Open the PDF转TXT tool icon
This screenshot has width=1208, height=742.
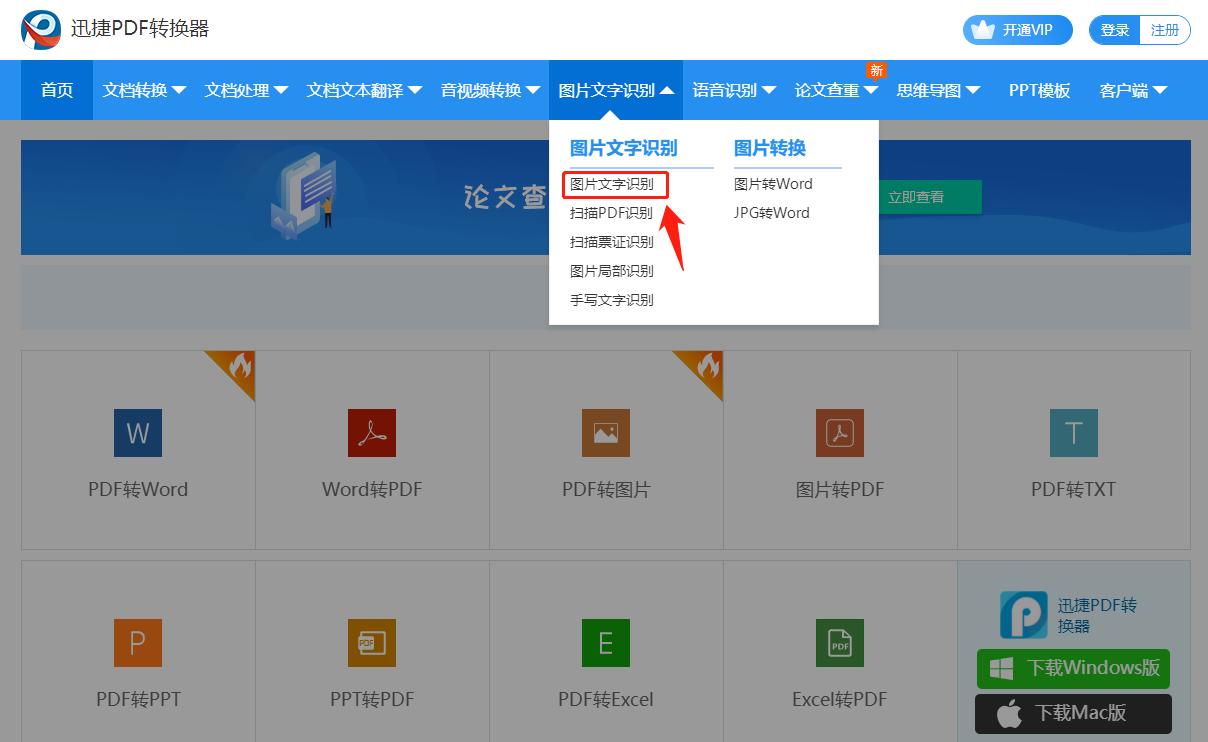pos(1073,433)
